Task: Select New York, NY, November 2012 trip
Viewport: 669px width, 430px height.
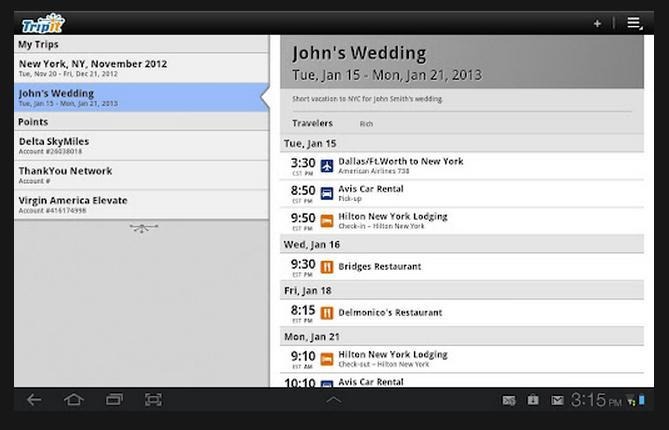Action: point(140,68)
